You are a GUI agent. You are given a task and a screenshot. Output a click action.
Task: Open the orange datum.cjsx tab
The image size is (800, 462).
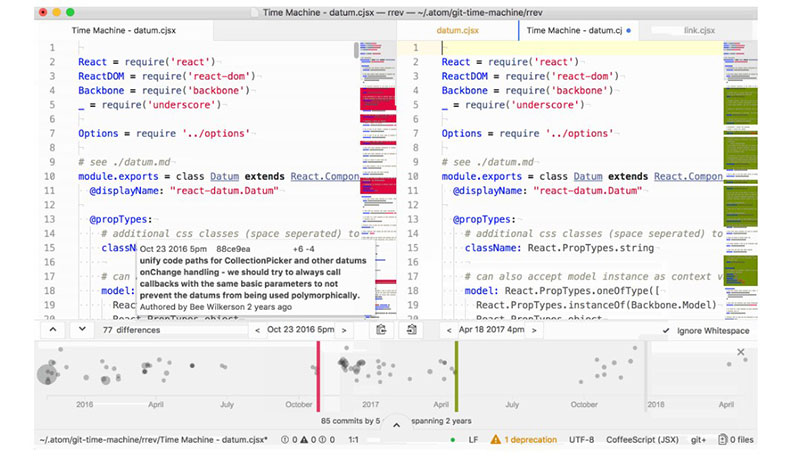tap(458, 31)
